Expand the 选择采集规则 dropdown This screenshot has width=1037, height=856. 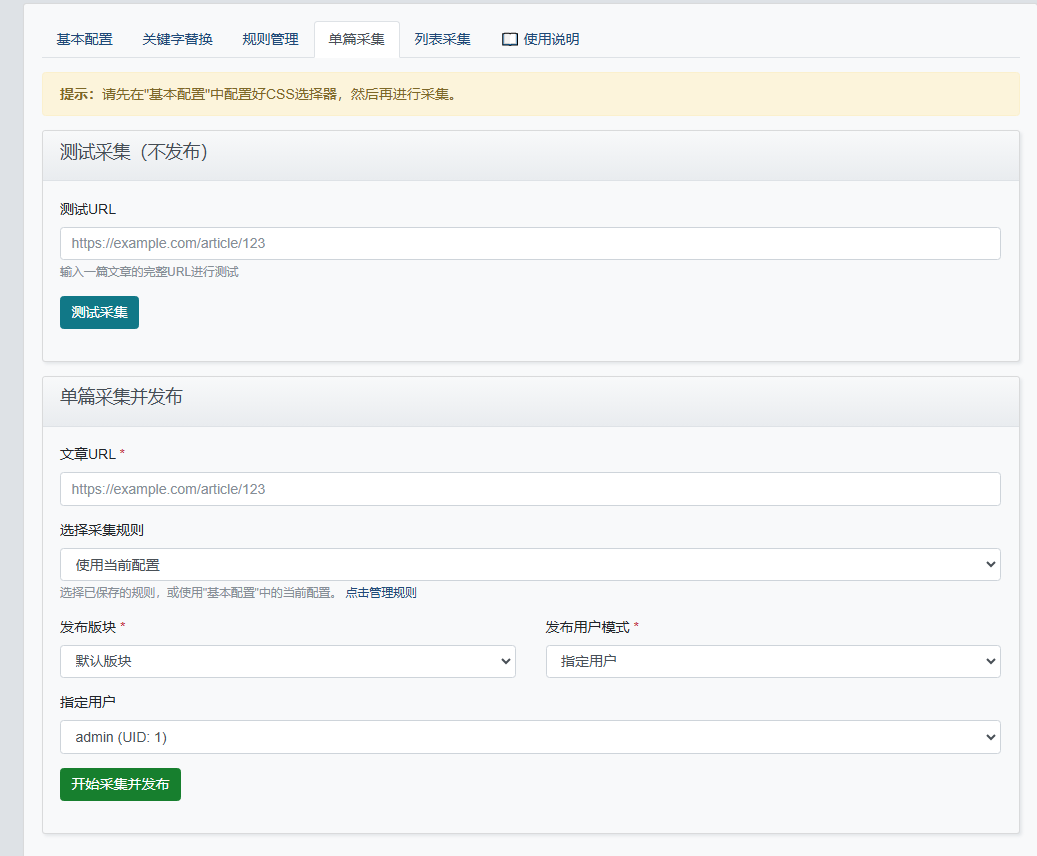pyautogui.click(x=530, y=564)
